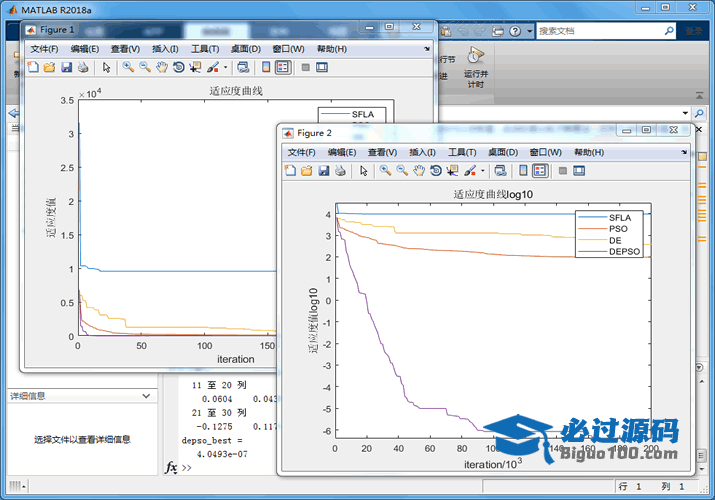This screenshot has height=500, width=715.
Task: Click DEPSO entry in Figure 2 legend
Action: pyautogui.click(x=609, y=252)
